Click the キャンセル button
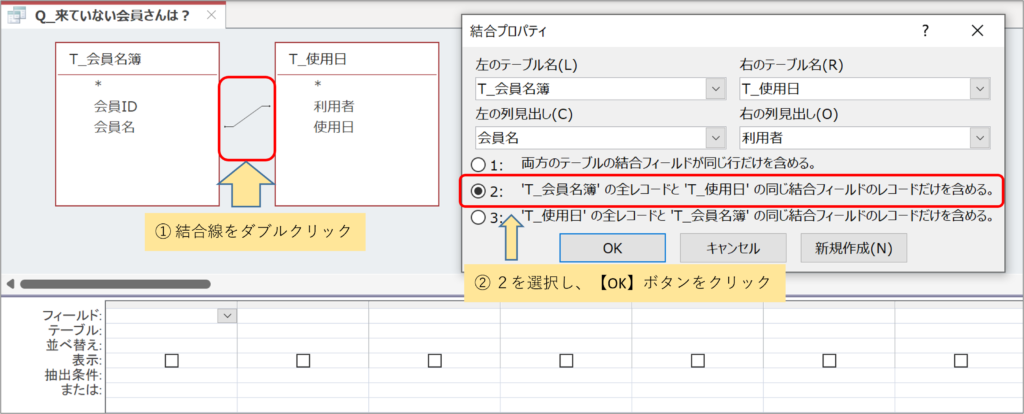 click(732, 247)
